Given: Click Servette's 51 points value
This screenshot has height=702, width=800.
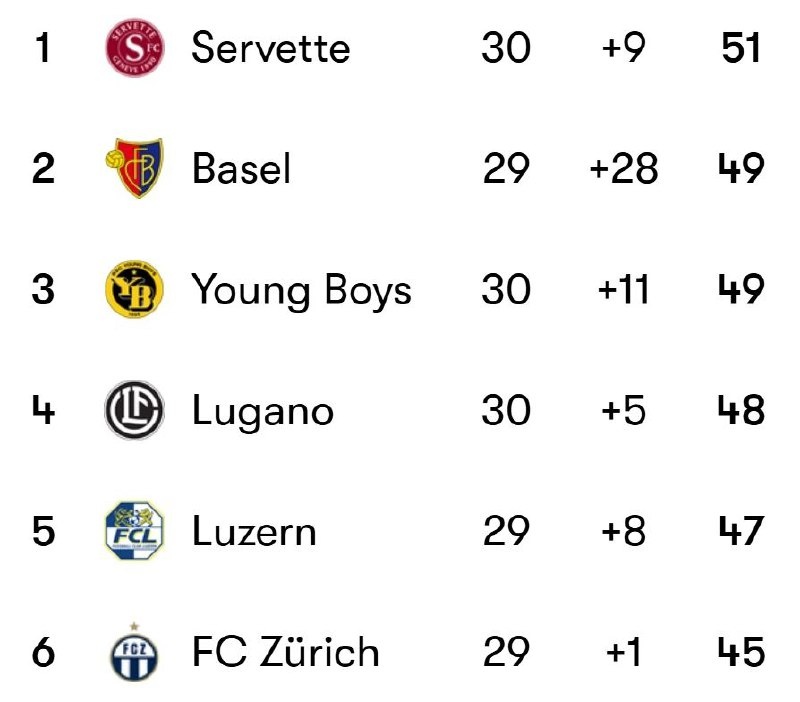Looking at the screenshot, I should click(x=741, y=48).
